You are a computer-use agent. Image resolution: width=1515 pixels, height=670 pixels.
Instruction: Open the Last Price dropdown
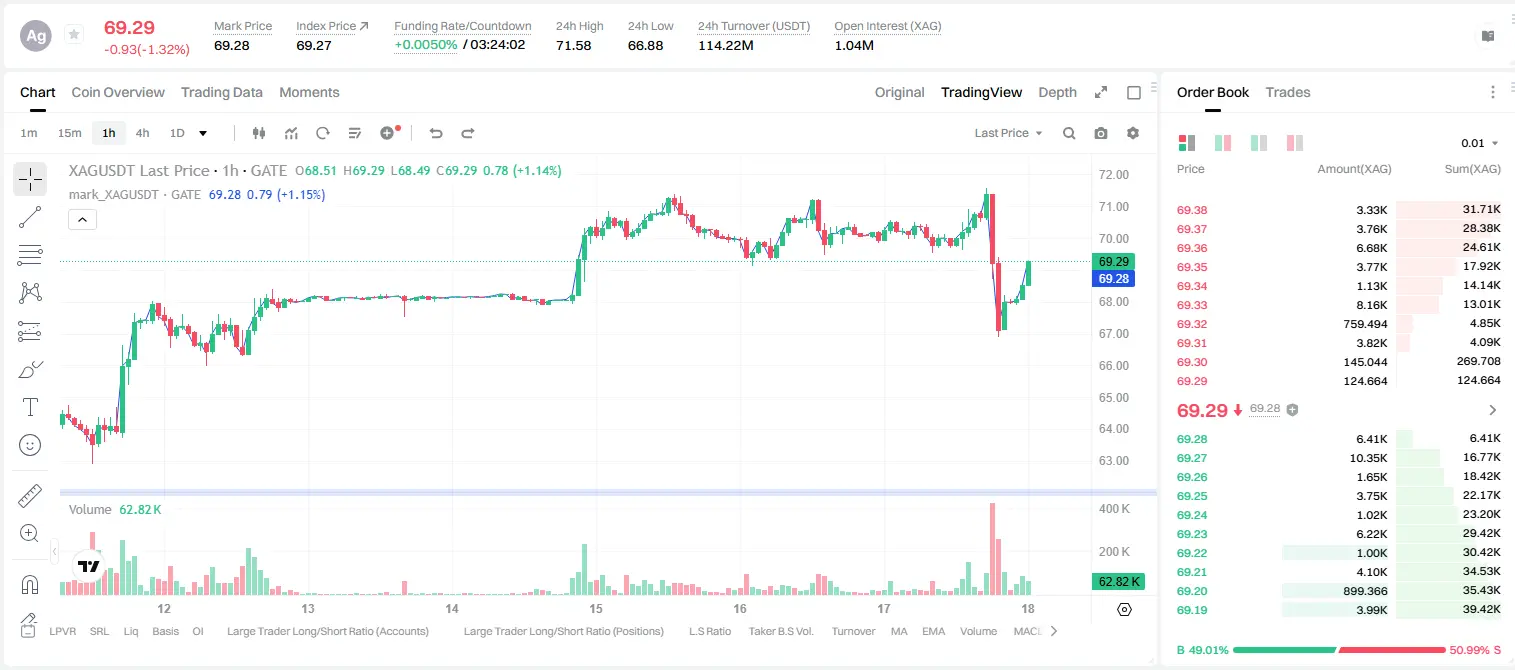(x=1008, y=133)
